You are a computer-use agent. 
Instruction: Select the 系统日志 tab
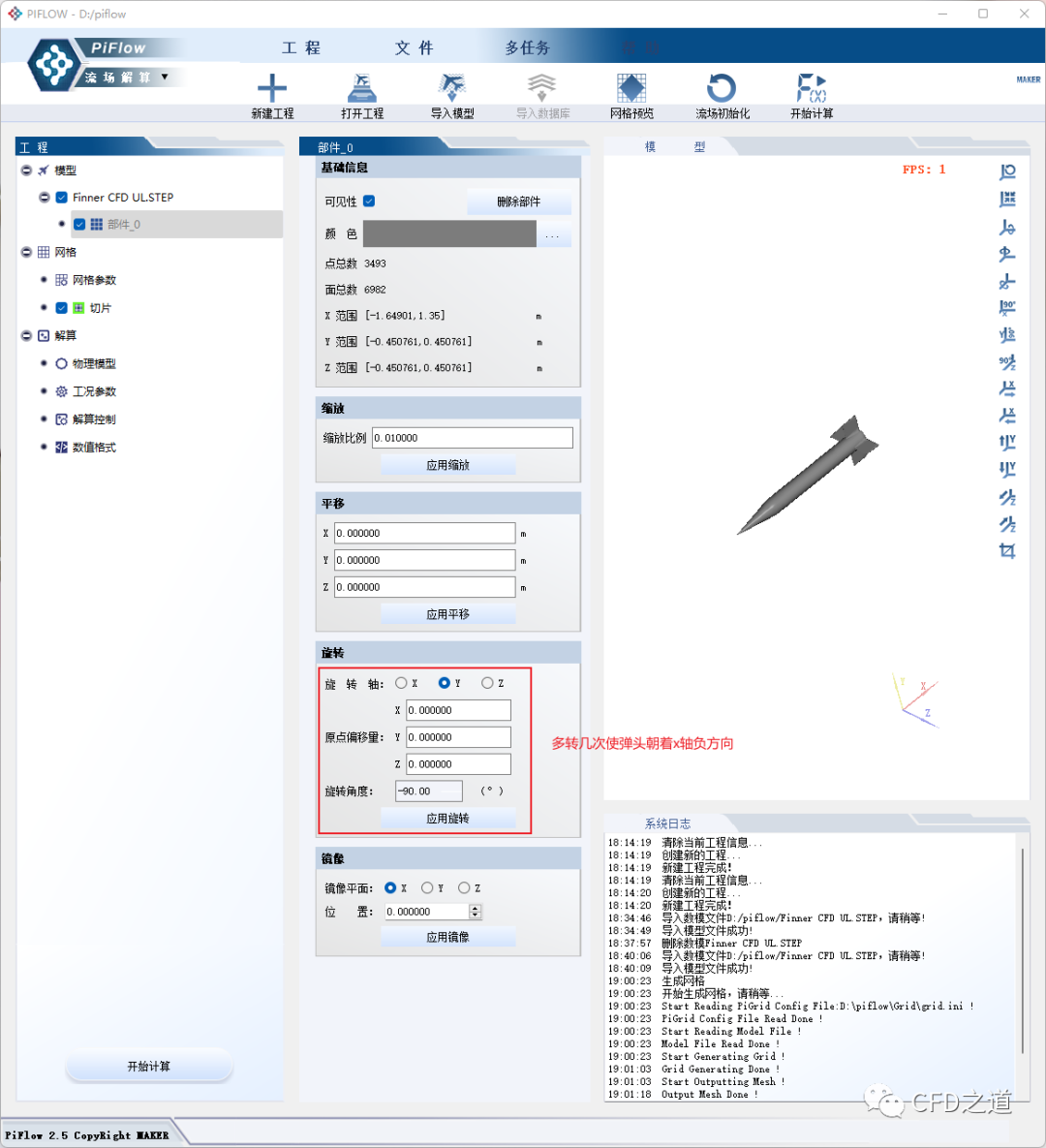click(667, 822)
